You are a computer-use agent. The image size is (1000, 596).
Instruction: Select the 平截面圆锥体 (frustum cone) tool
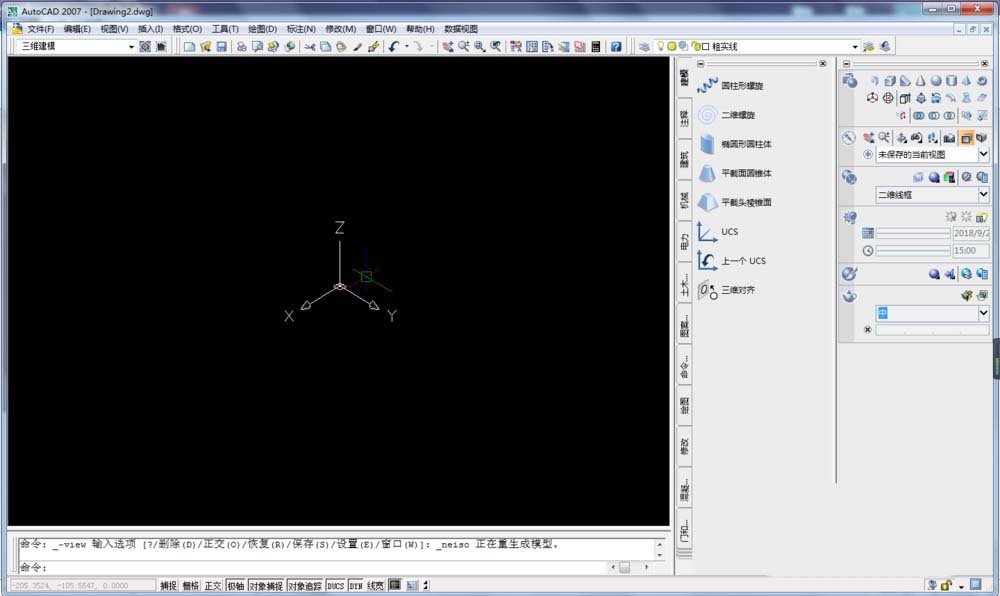(x=741, y=172)
